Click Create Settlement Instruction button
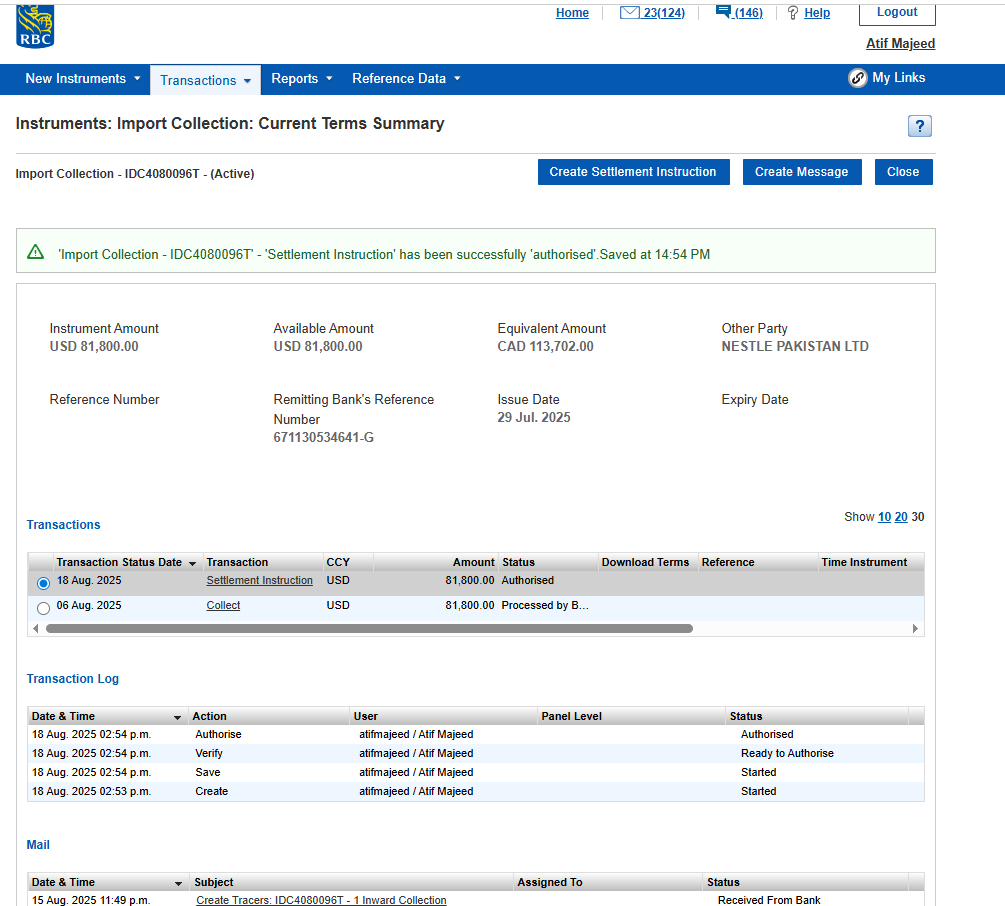The width and height of the screenshot is (1005, 906). pos(633,172)
